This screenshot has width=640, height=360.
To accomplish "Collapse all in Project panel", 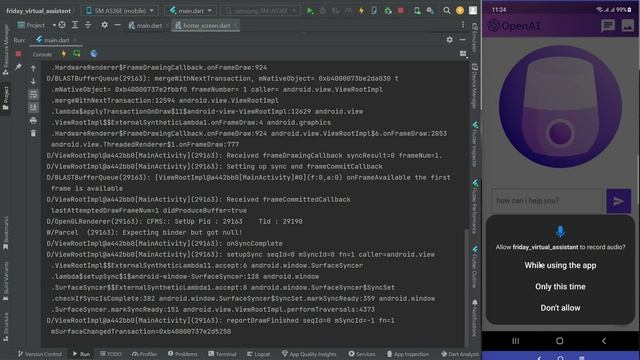I will (x=88, y=25).
